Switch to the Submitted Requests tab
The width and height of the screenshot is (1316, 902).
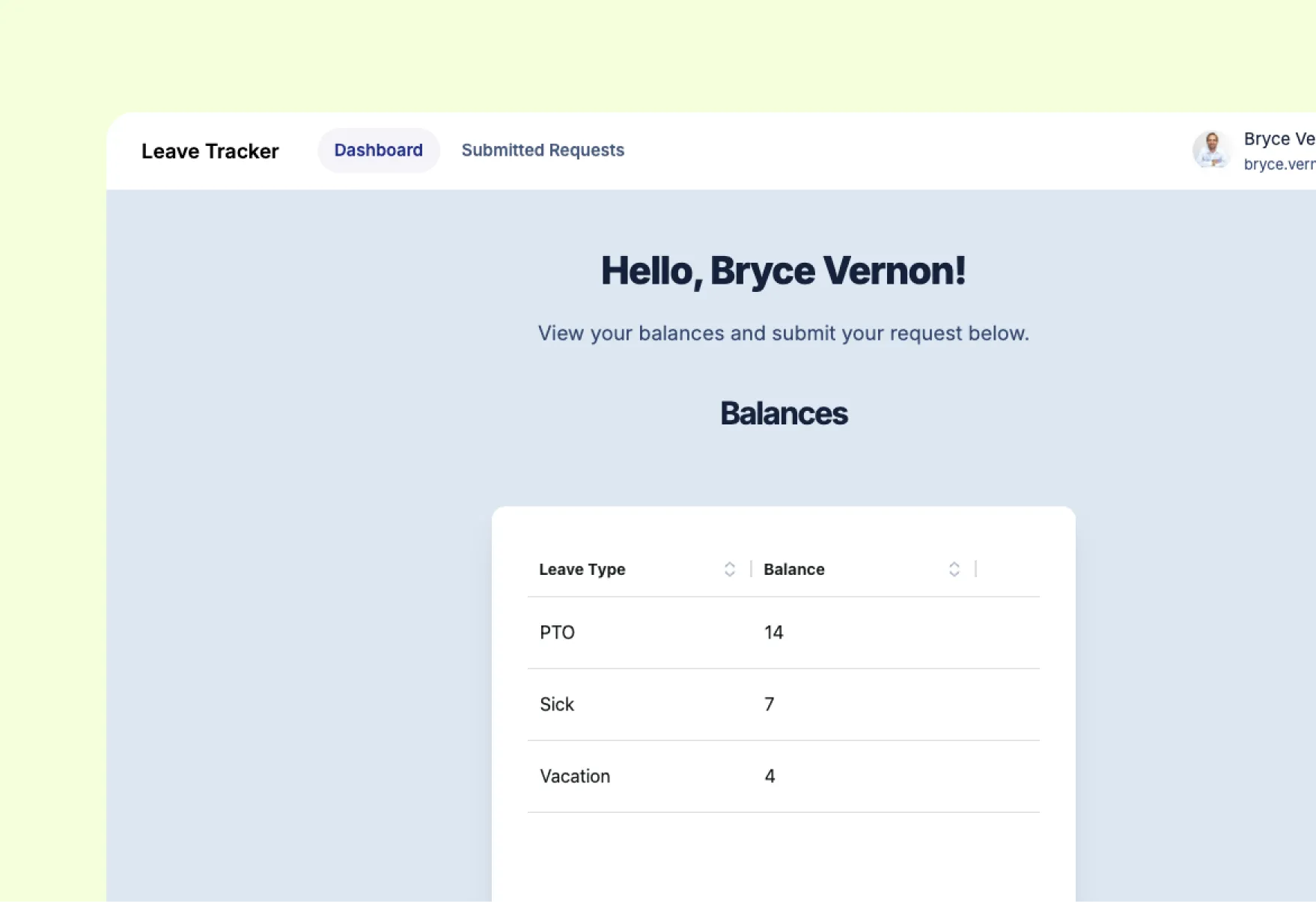[543, 150]
